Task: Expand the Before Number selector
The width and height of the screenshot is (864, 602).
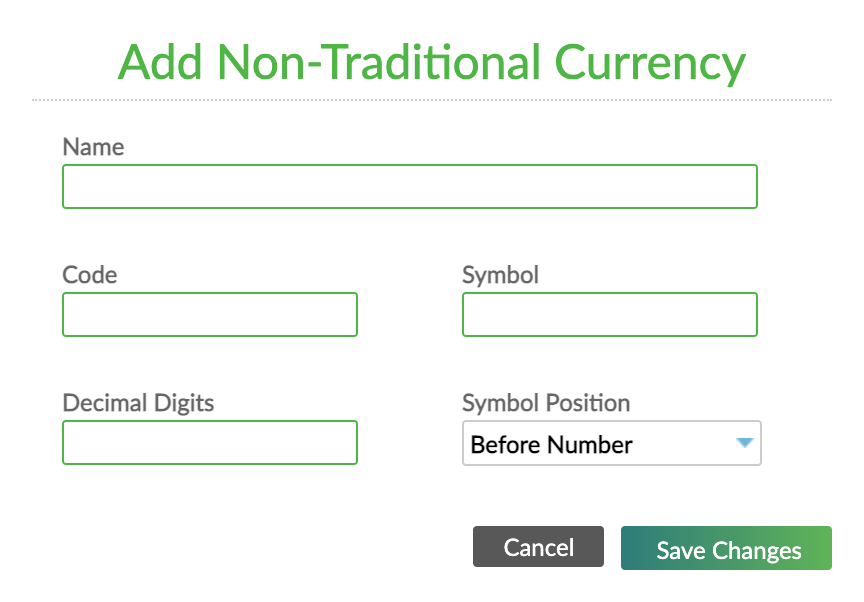Action: (x=611, y=443)
